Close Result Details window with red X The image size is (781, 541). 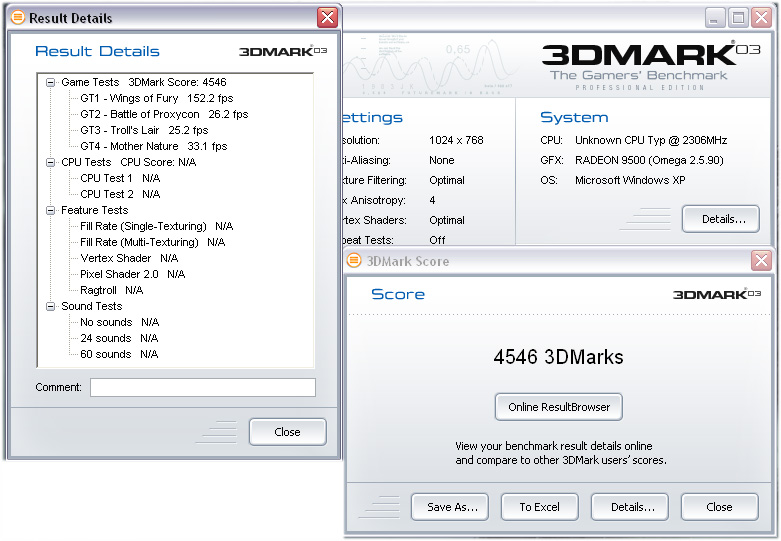click(327, 18)
